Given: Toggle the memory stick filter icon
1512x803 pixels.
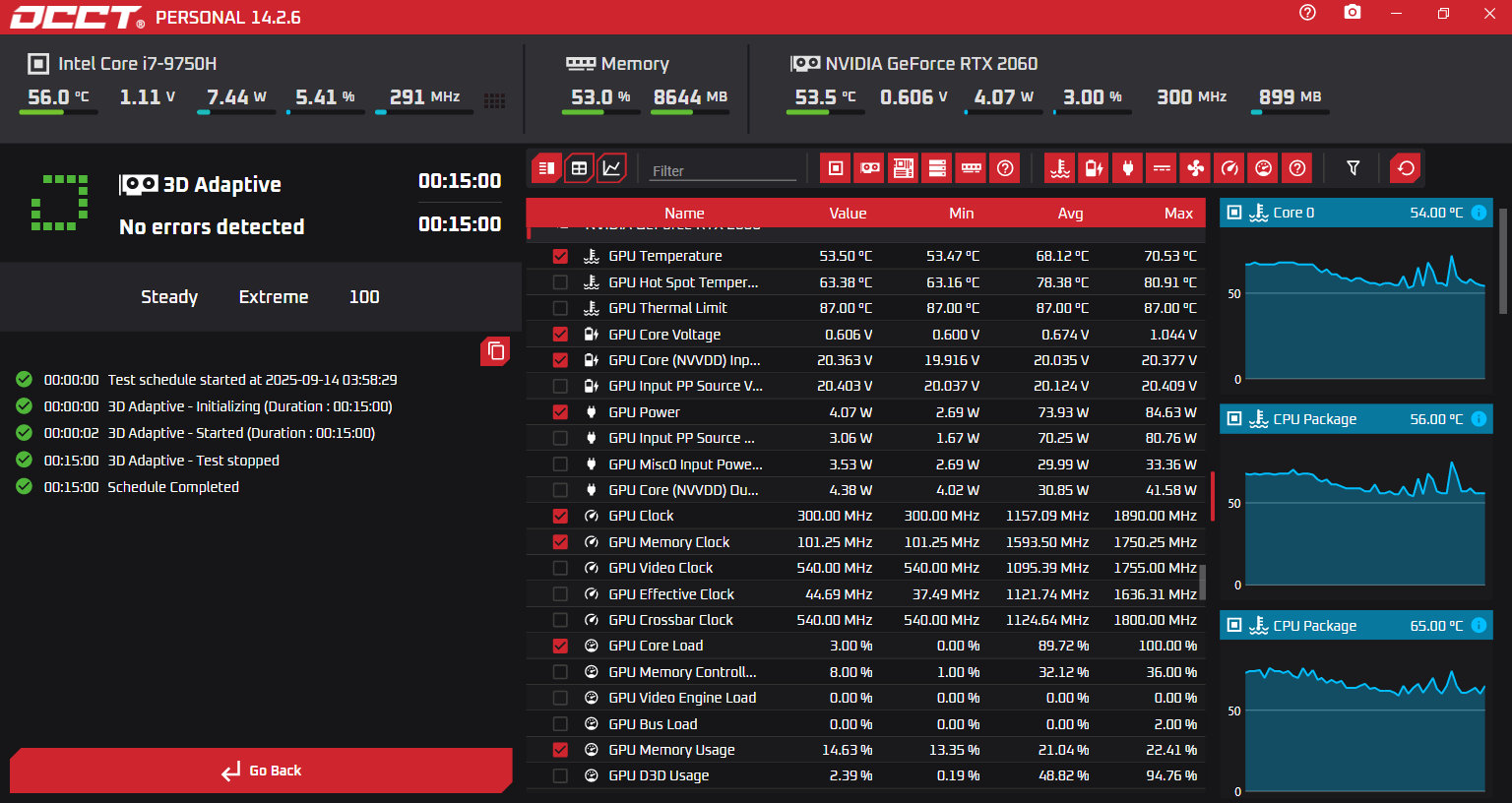Looking at the screenshot, I should point(972,168).
